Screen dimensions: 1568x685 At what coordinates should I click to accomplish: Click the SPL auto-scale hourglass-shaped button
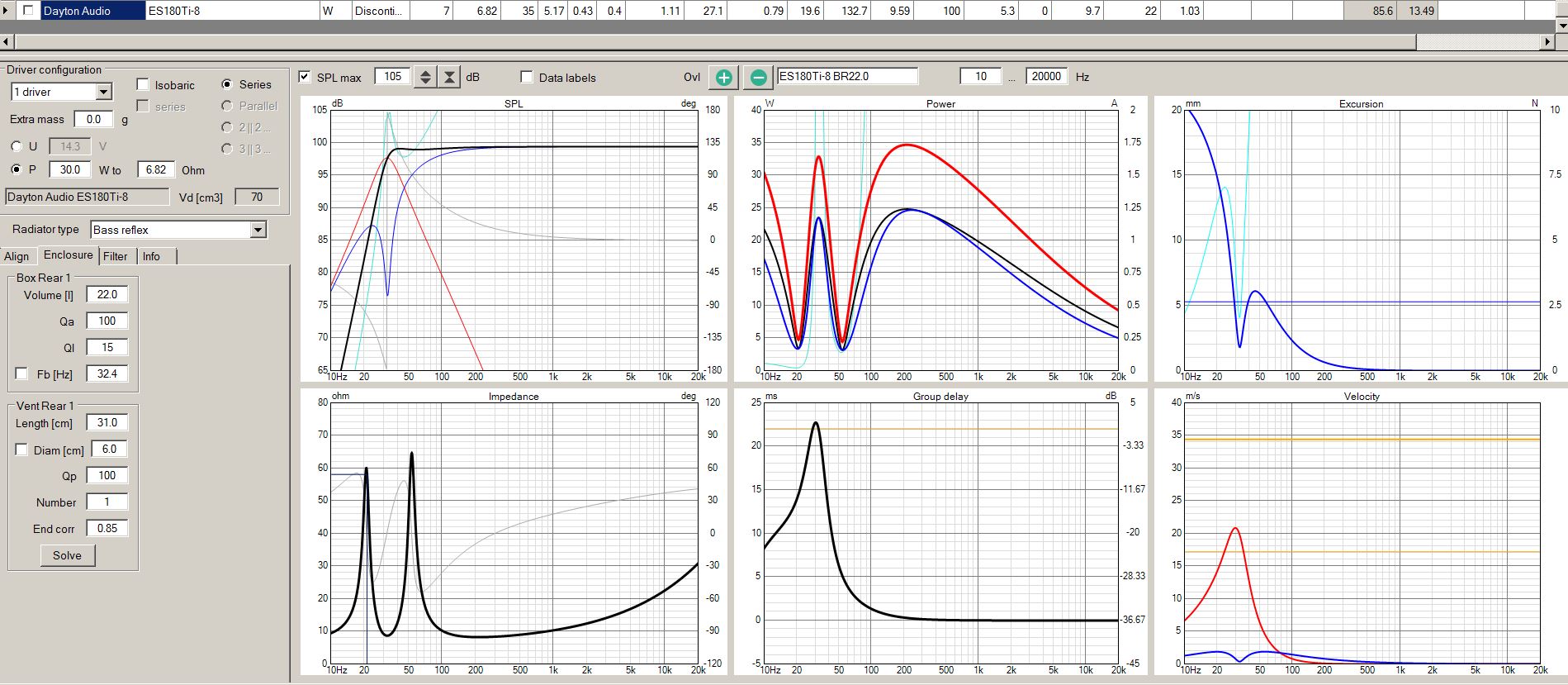(448, 77)
